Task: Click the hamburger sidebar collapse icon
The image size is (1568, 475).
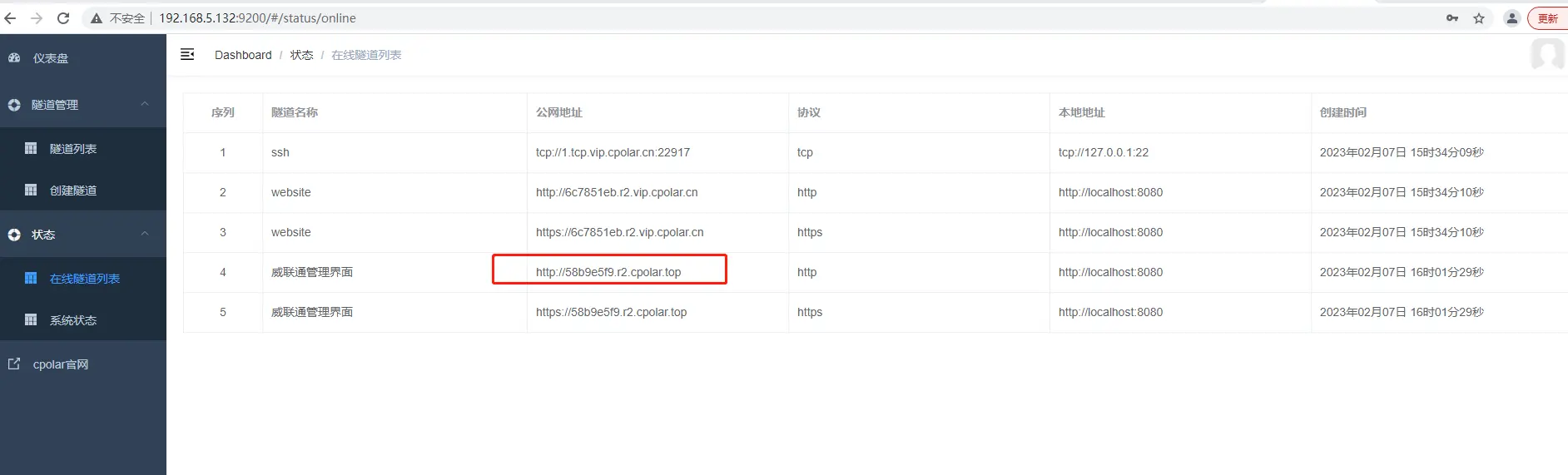Action: (x=187, y=54)
